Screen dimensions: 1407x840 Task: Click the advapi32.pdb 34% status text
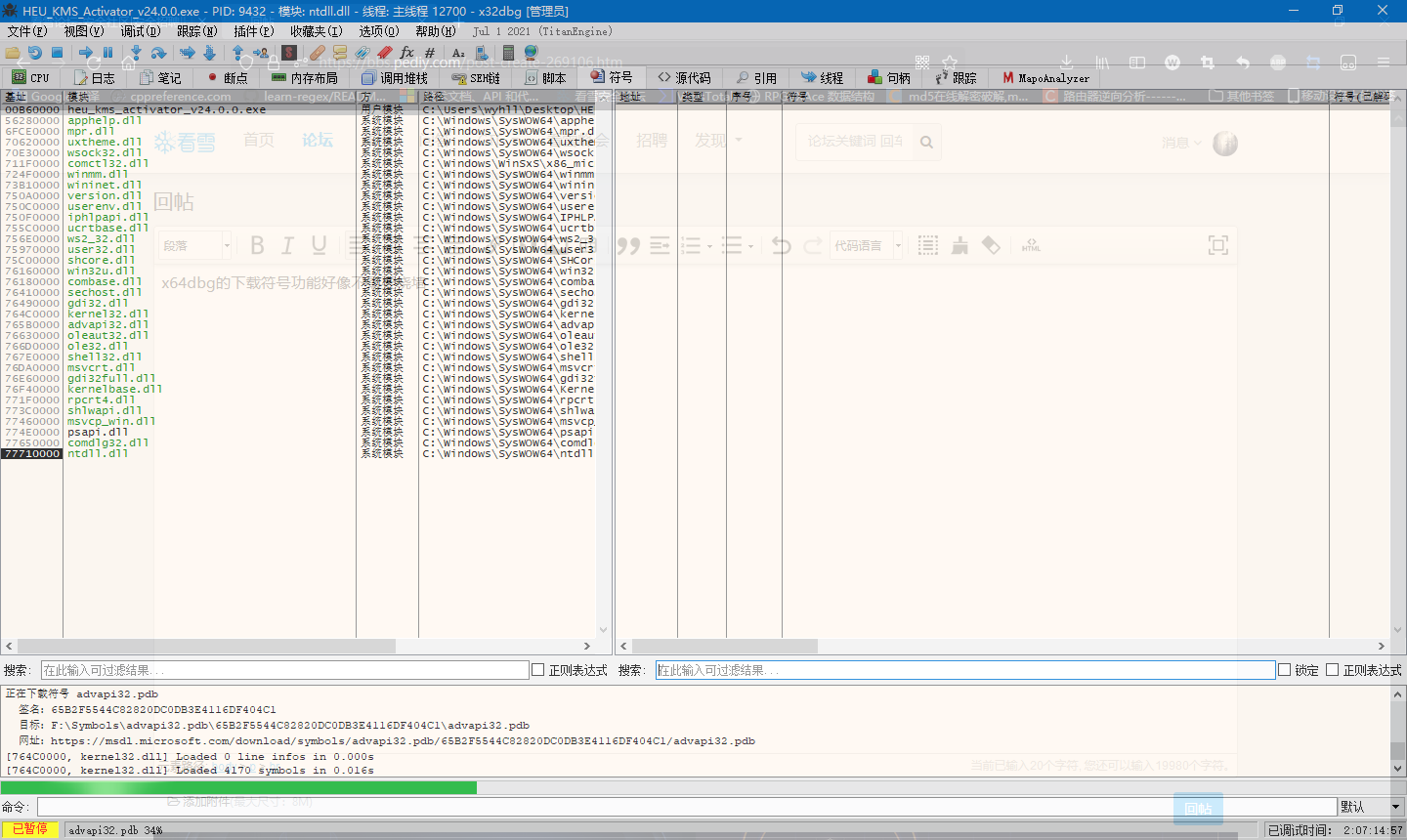point(115,830)
